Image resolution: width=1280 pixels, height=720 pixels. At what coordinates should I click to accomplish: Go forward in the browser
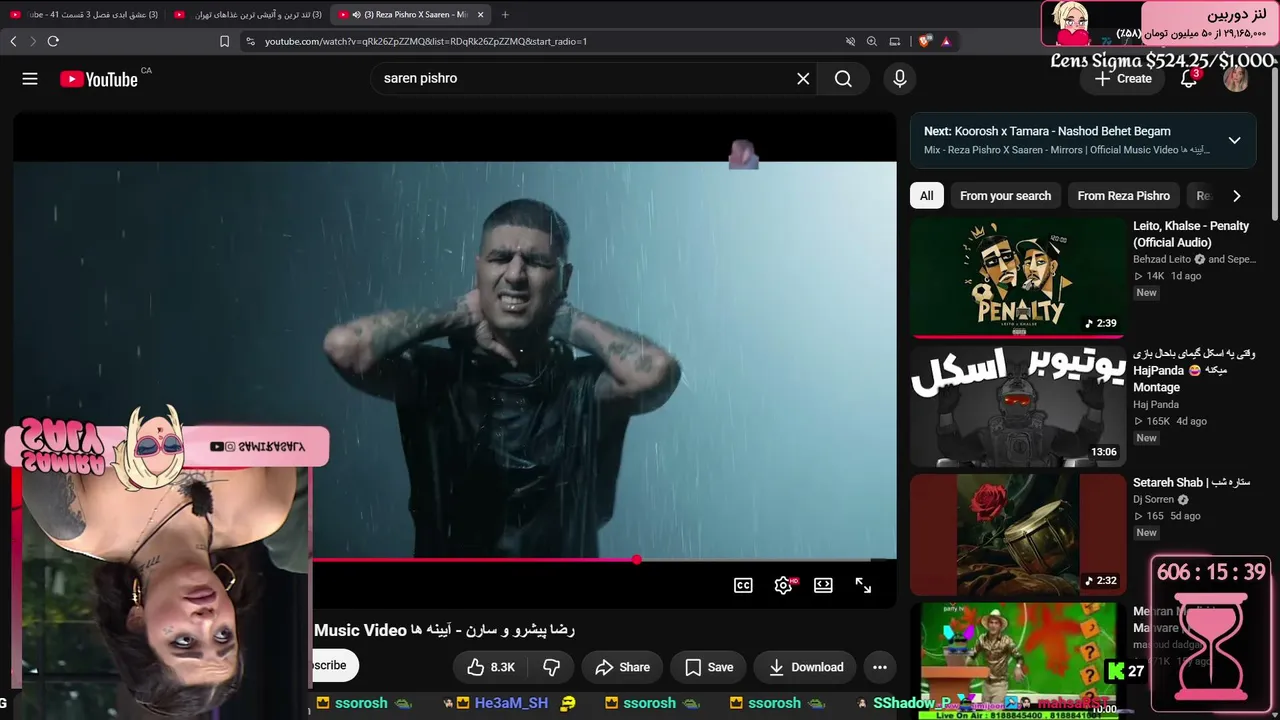point(33,41)
